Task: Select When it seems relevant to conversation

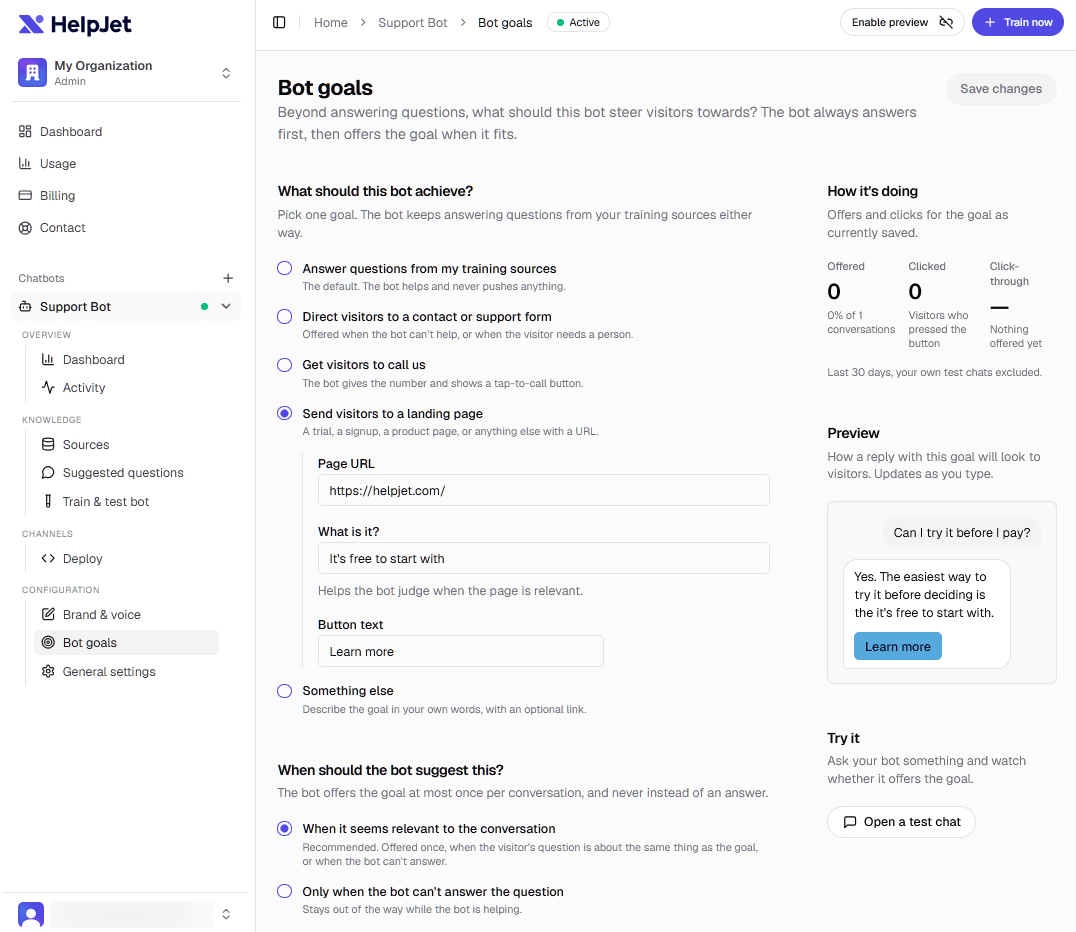Action: coord(284,828)
